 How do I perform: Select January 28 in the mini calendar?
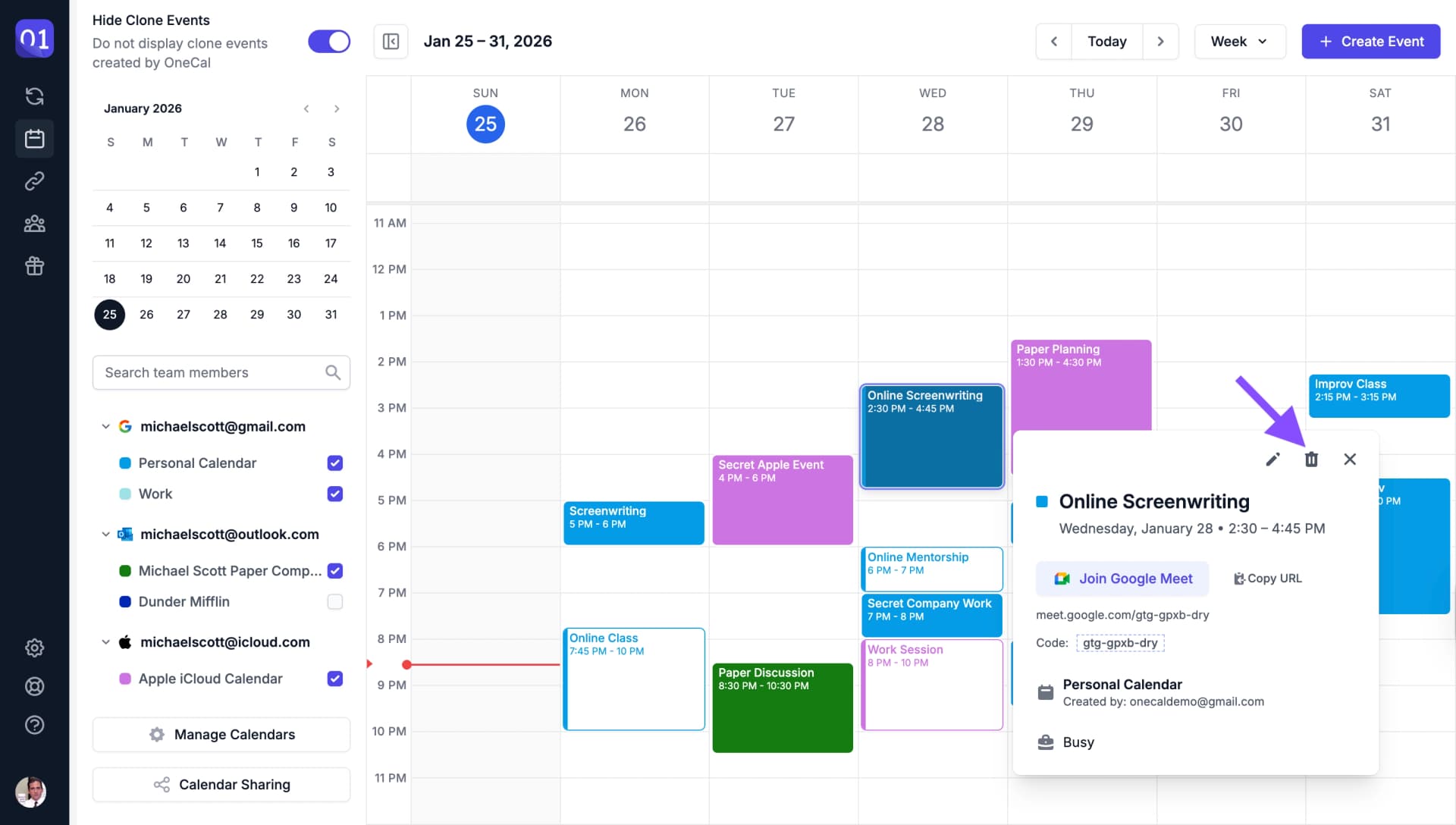[220, 315]
